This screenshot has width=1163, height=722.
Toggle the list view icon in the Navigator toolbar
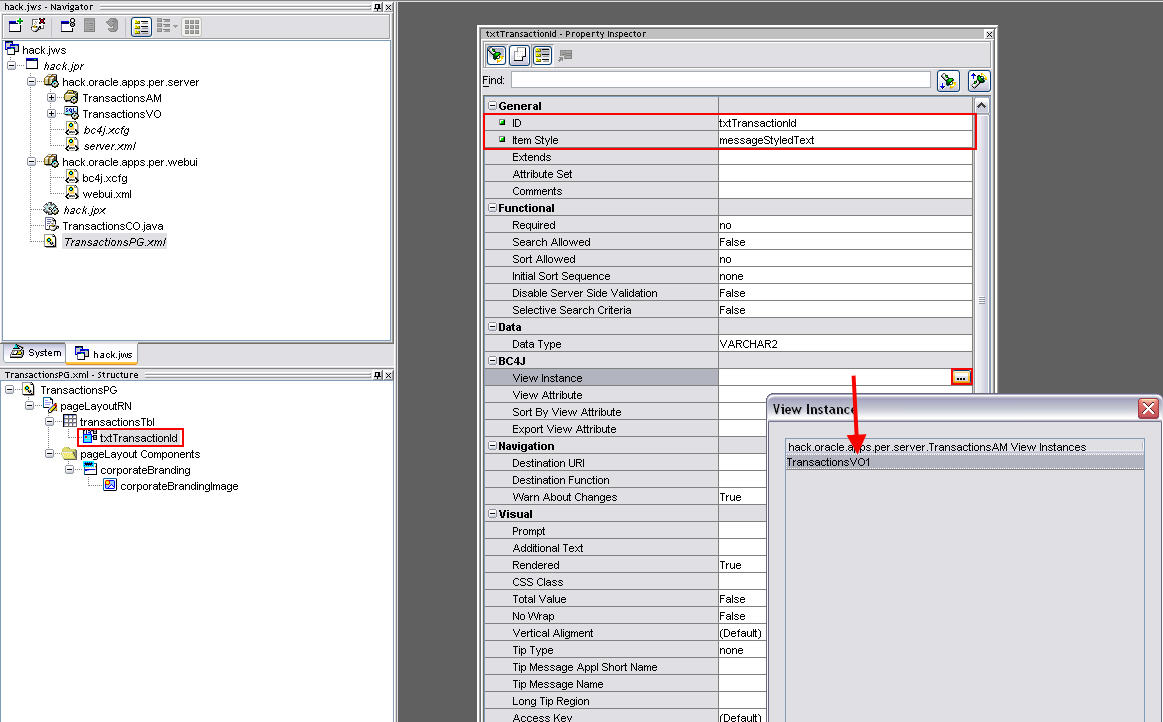click(x=140, y=26)
